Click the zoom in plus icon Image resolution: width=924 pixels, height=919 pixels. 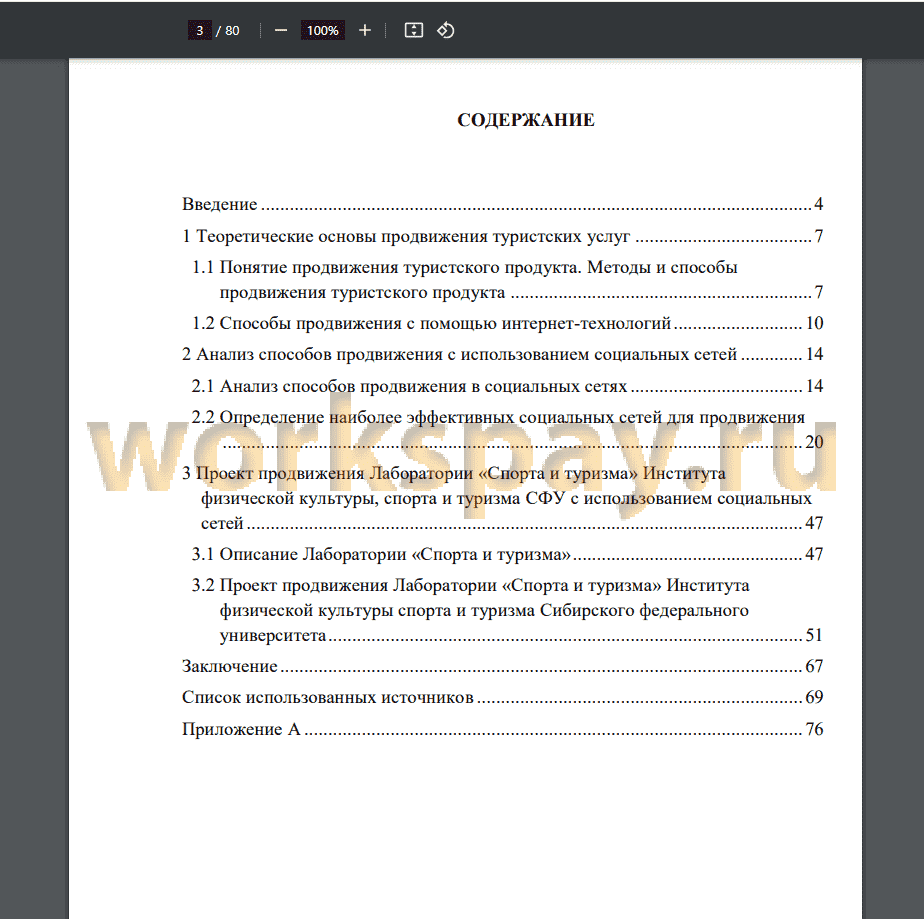click(365, 31)
